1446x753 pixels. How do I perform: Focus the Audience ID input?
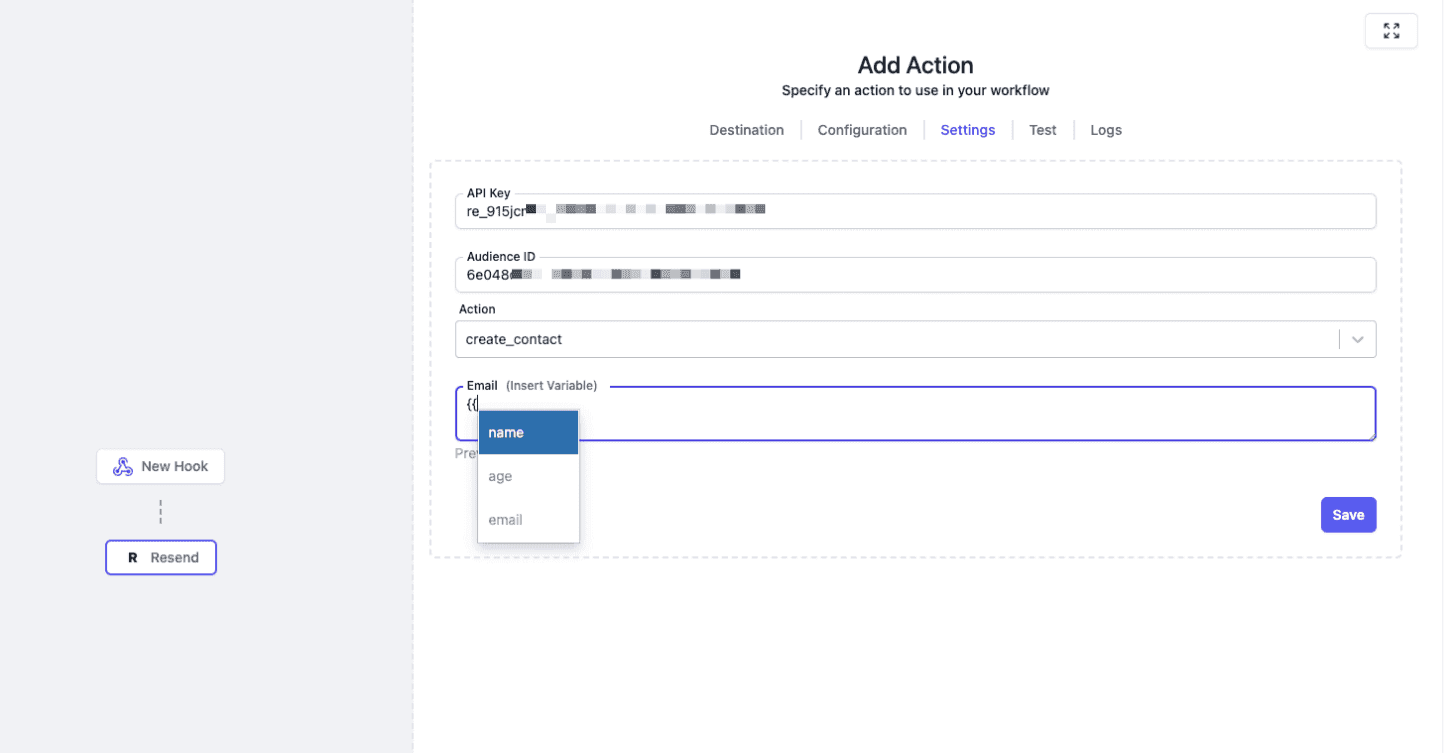pyautogui.click(x=915, y=275)
